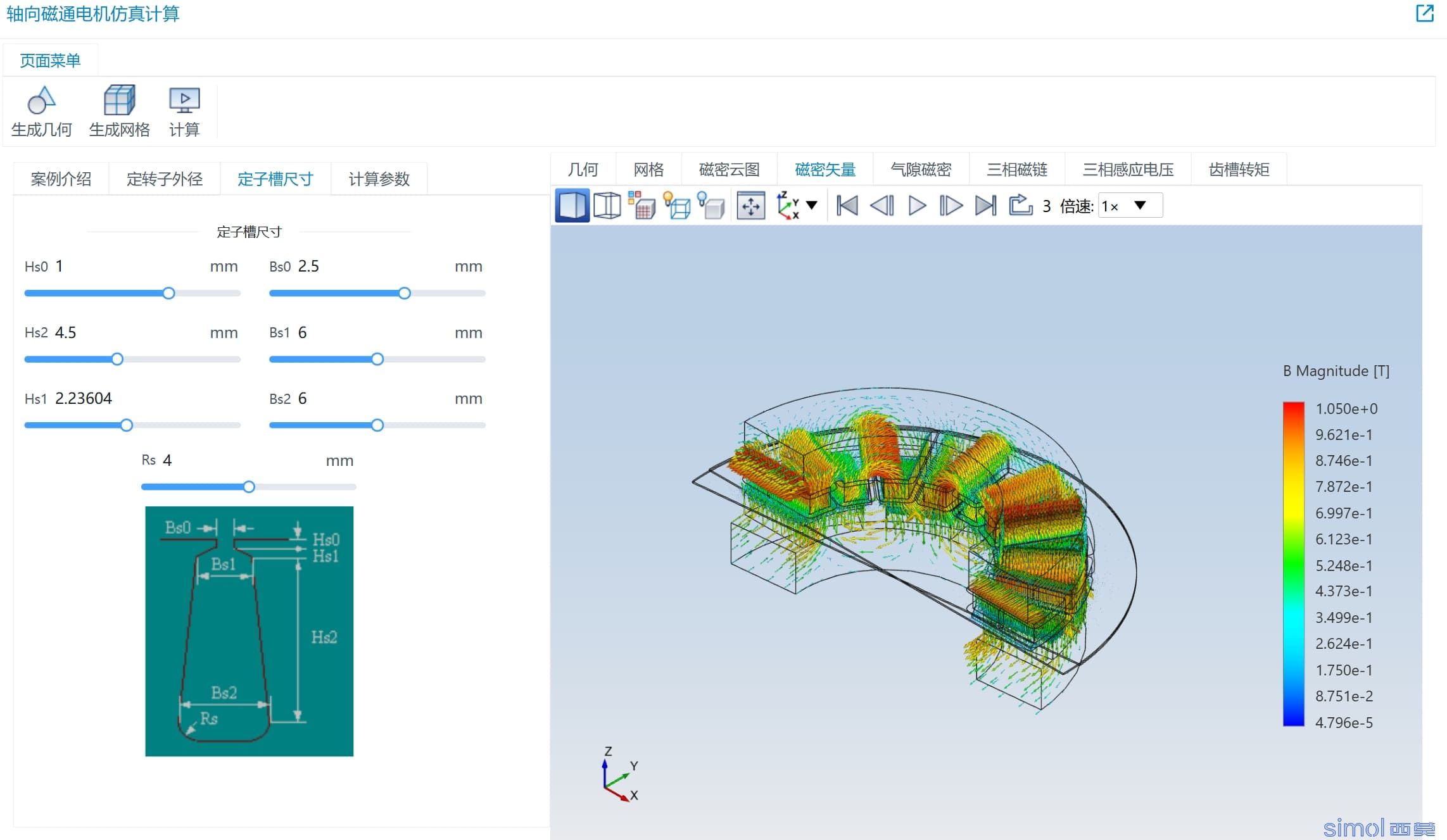Fit view to window icon

click(750, 206)
